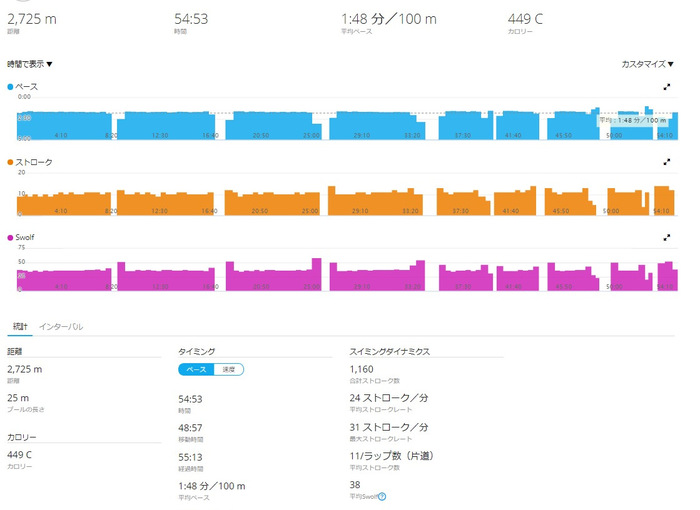Switch to the インターバル tab

tap(61, 326)
